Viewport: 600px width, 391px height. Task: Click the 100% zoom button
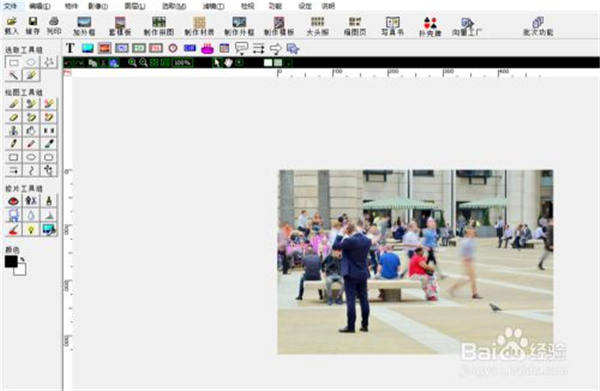click(x=183, y=62)
